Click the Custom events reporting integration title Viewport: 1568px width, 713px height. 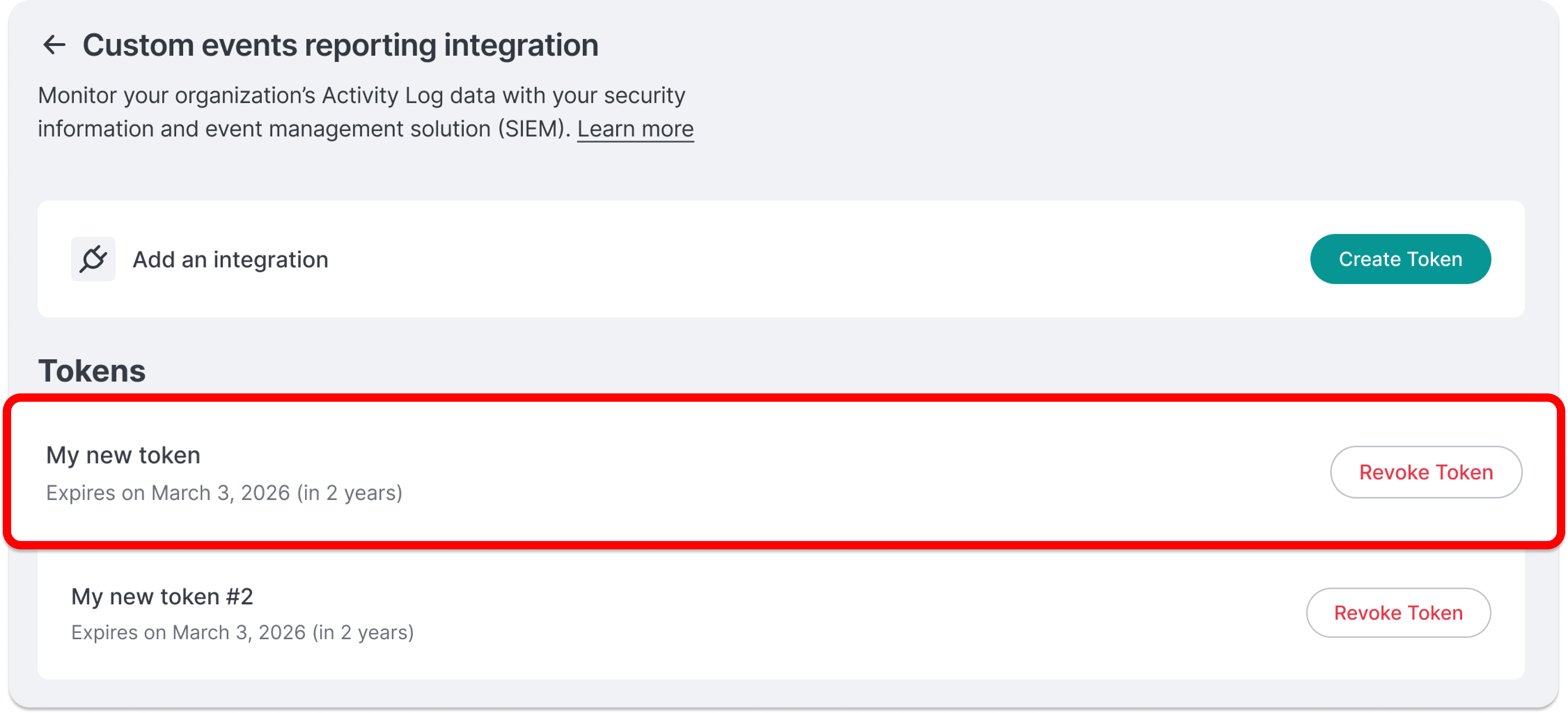340,46
